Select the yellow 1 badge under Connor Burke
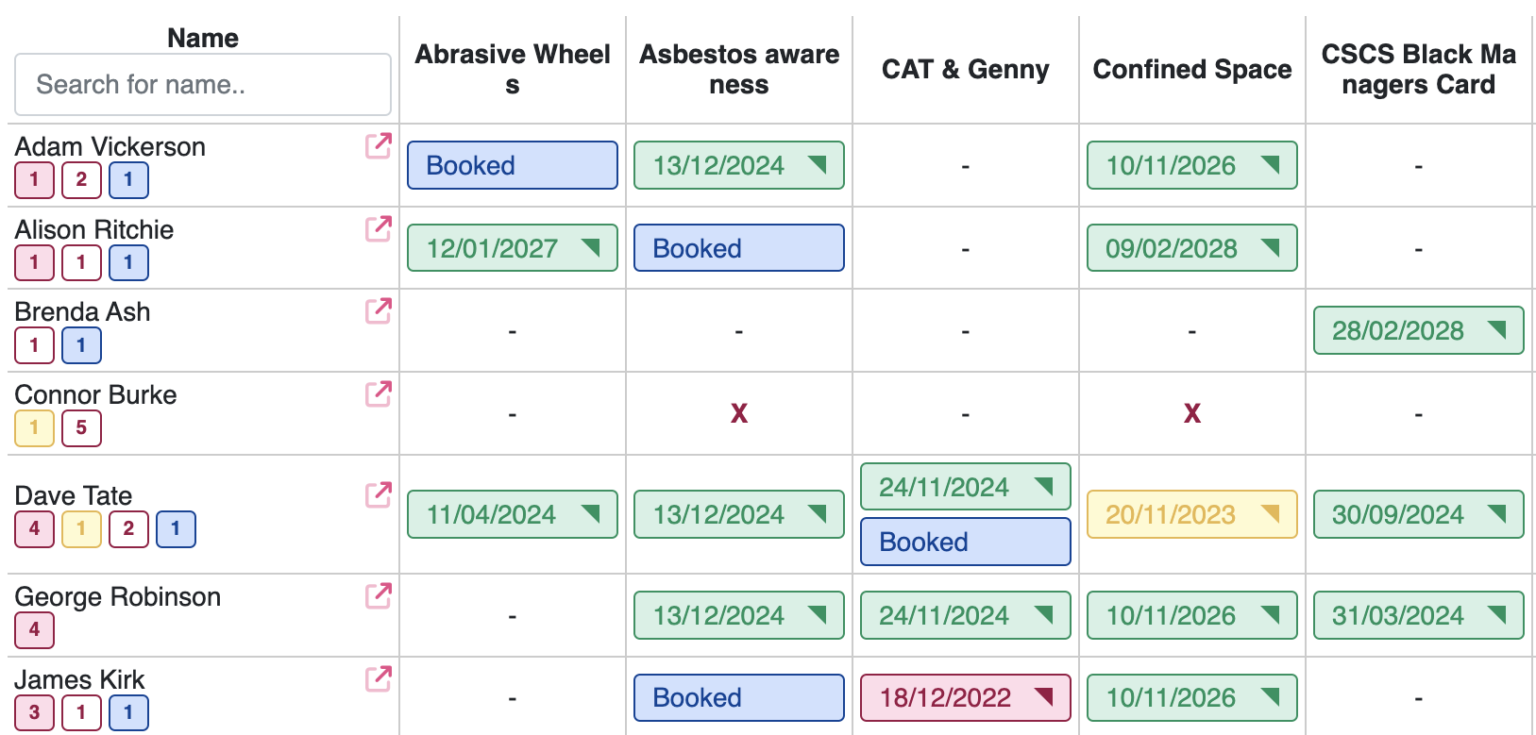Viewport: 1536px width, 735px height. click(34, 428)
